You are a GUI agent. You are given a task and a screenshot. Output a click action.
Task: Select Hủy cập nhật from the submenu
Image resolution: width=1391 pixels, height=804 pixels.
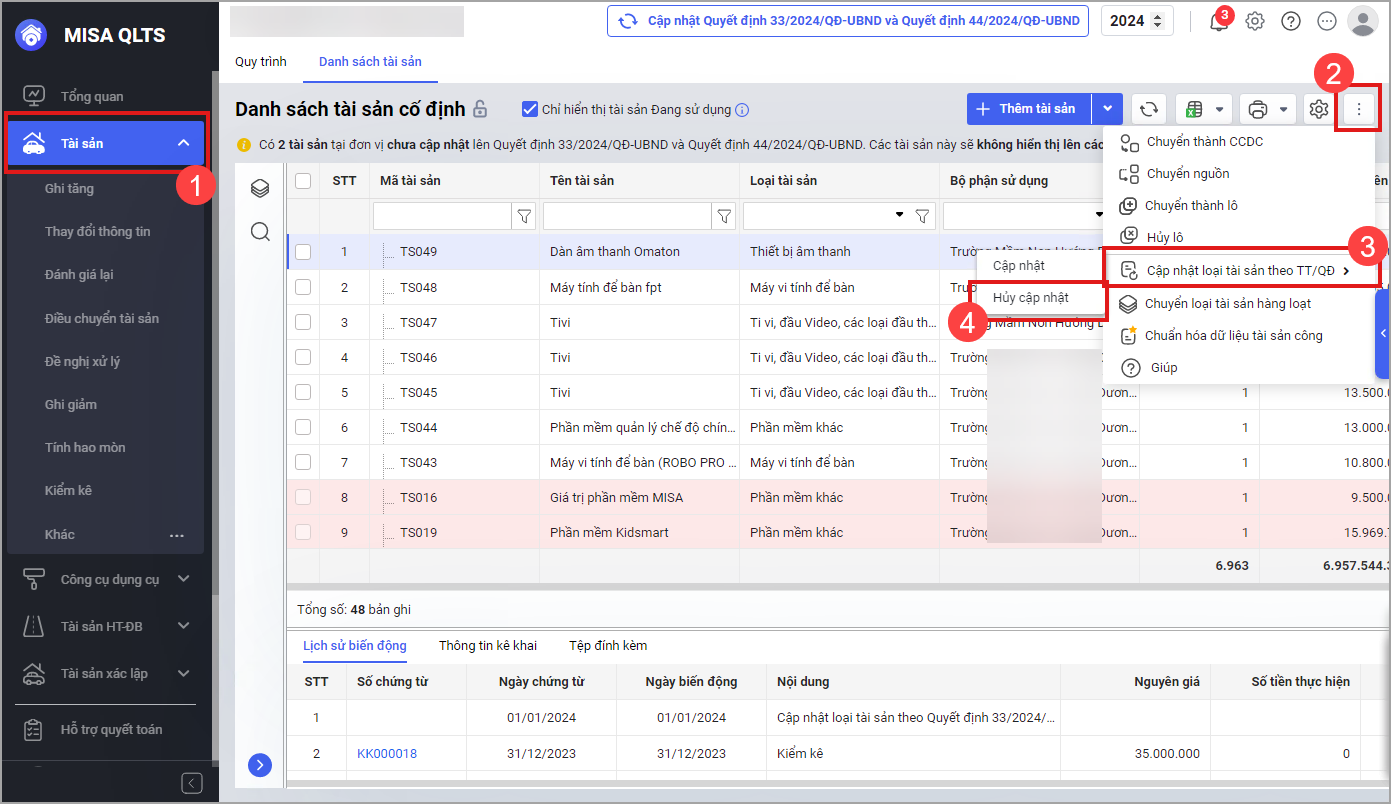(1030, 298)
